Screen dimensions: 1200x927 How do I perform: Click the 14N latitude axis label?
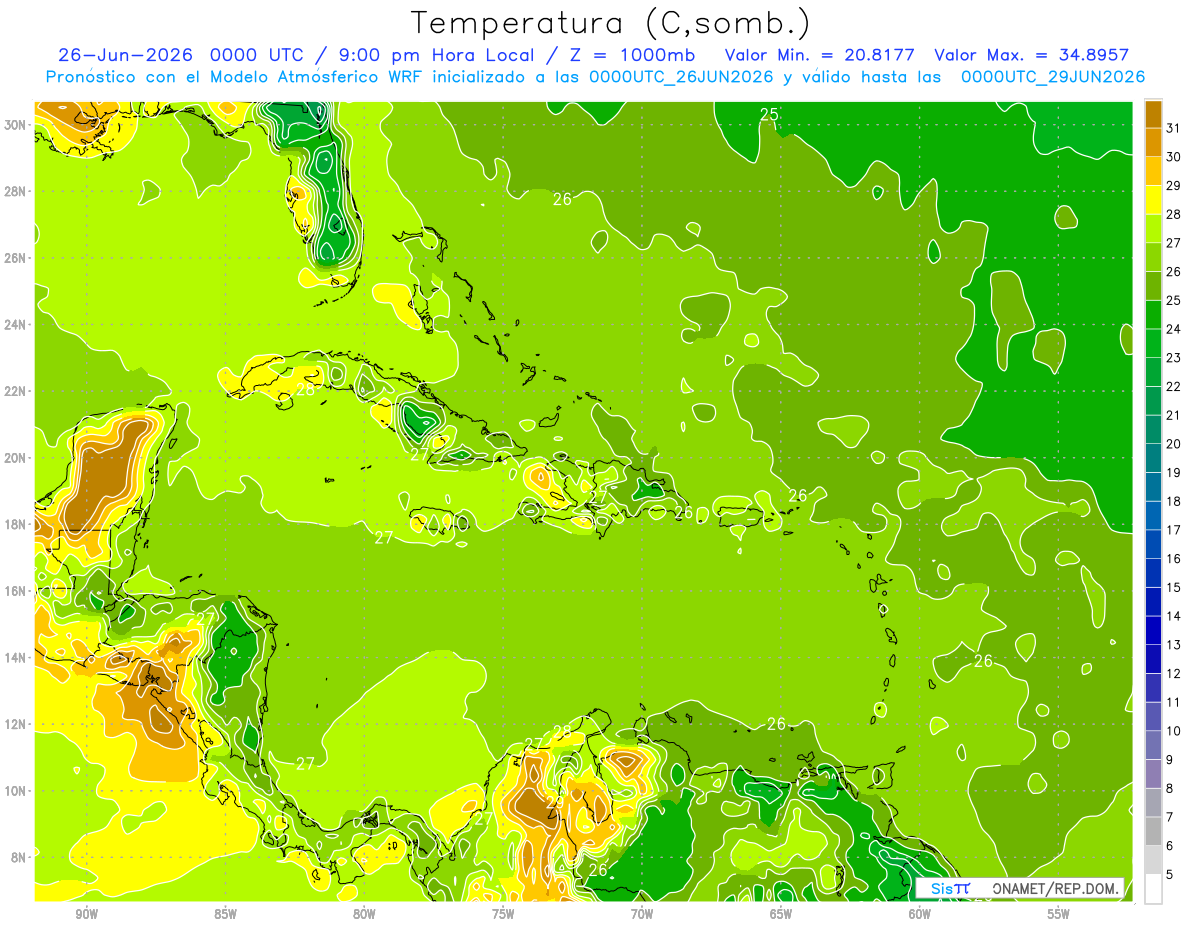pyautogui.click(x=15, y=657)
